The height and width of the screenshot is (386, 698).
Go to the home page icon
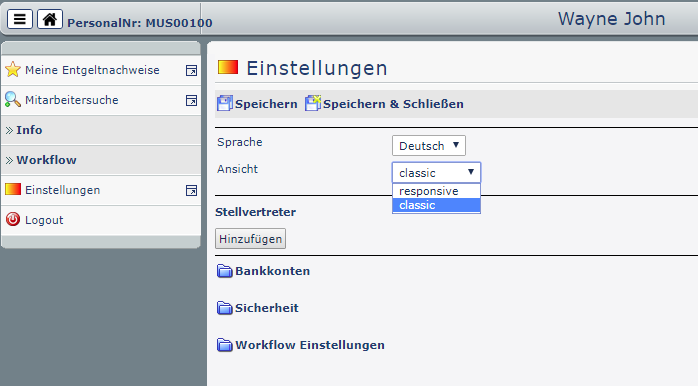tap(49, 19)
